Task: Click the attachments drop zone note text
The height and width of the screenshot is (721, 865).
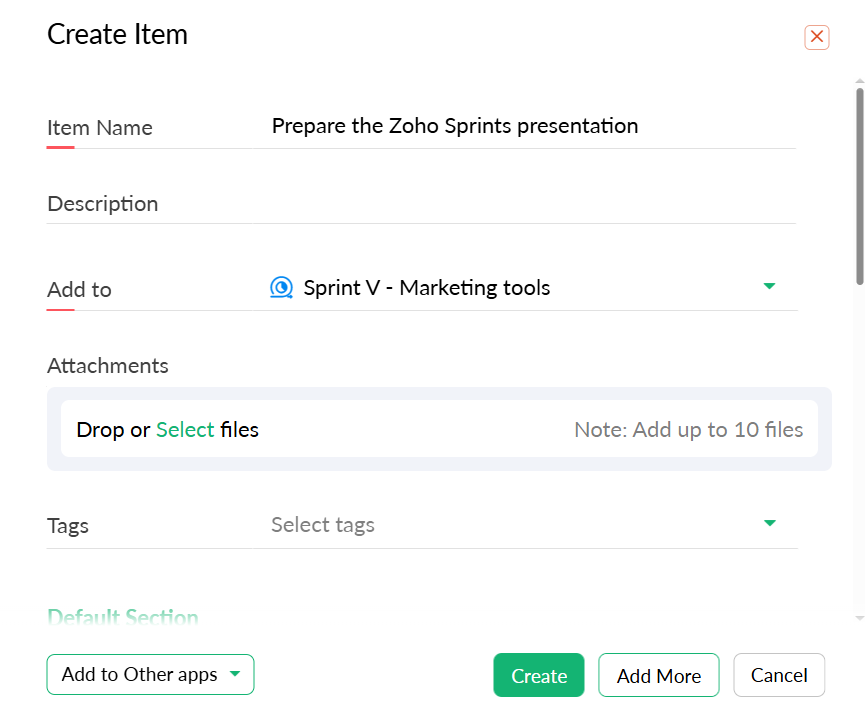Action: click(x=688, y=430)
